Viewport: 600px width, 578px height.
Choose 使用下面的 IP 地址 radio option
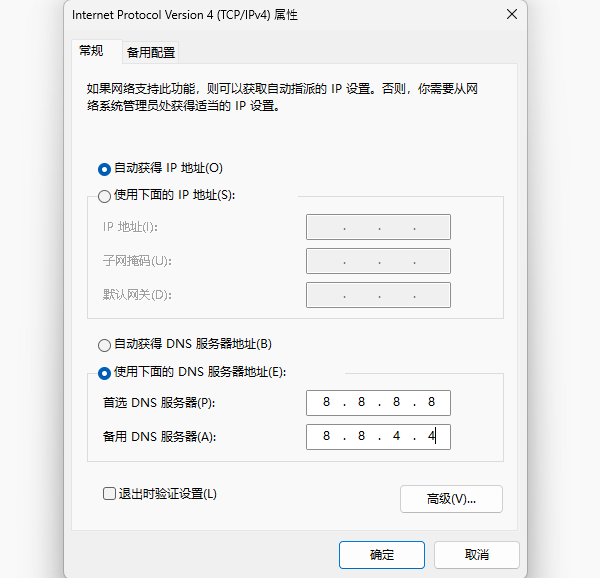pyautogui.click(x=105, y=196)
